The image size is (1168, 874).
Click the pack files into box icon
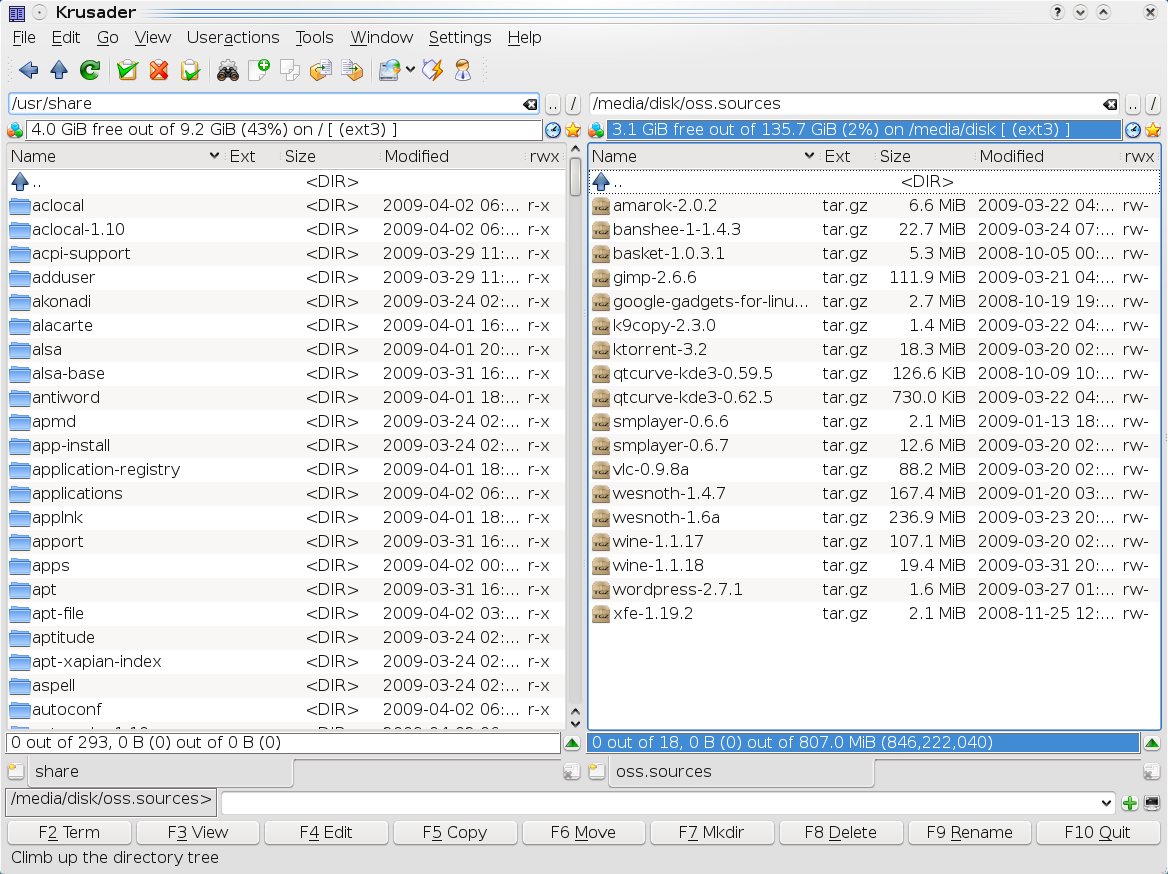(x=352, y=70)
